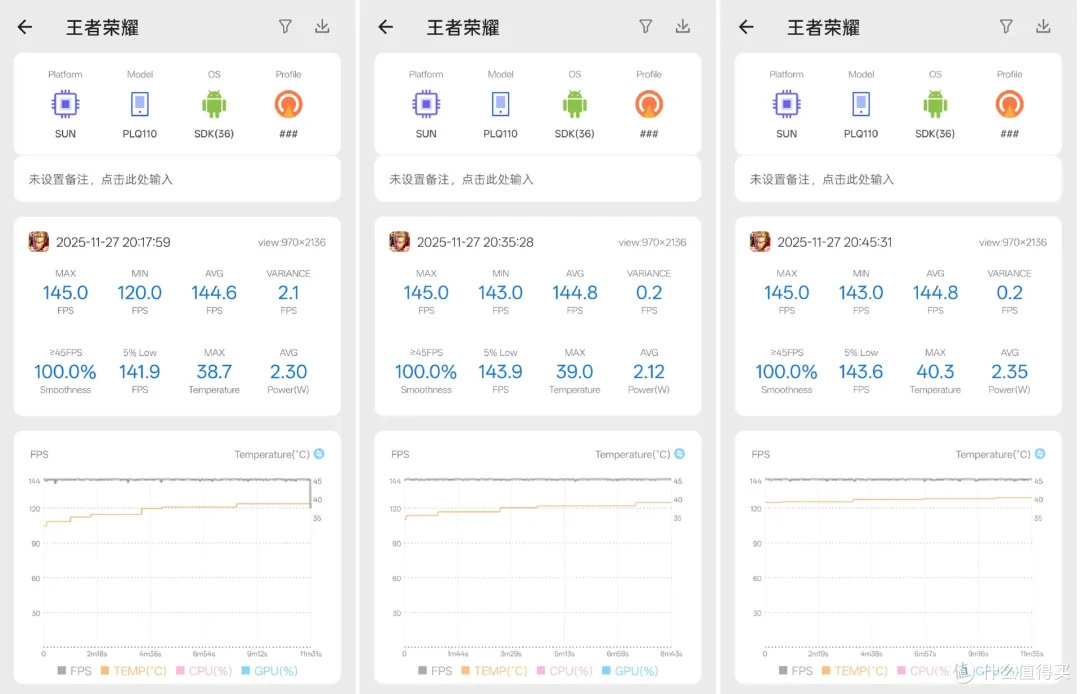Tap VARIANCE value 2.1

click(x=289, y=293)
